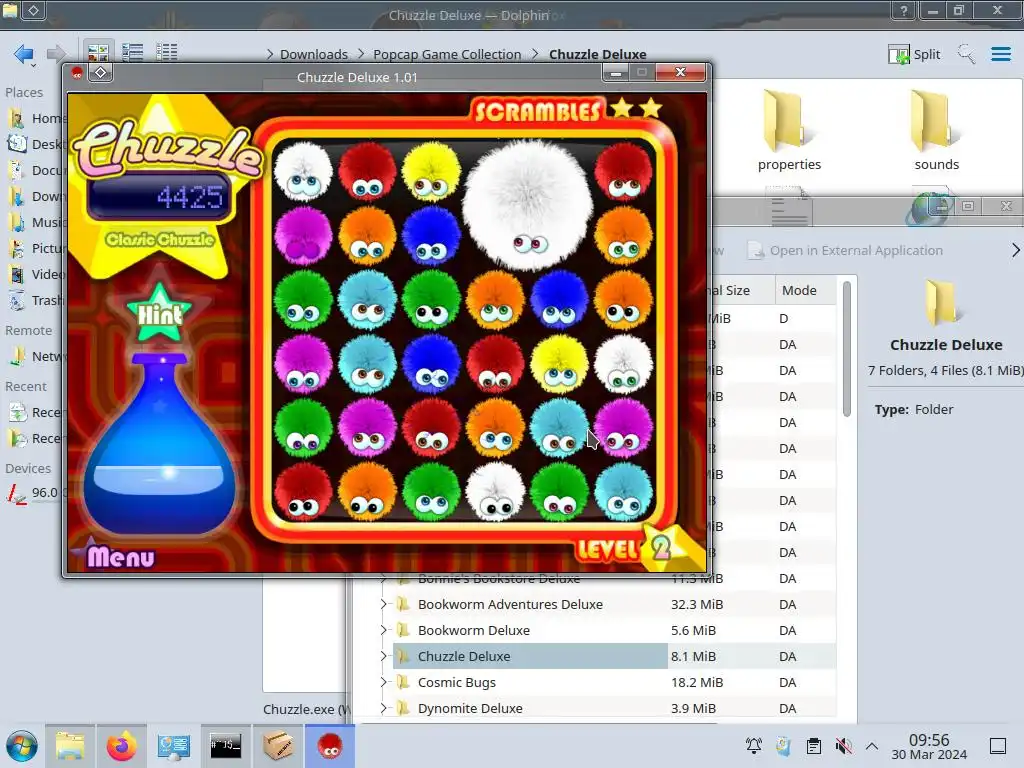
Task: Open the properties folder
Action: [x=789, y=131]
